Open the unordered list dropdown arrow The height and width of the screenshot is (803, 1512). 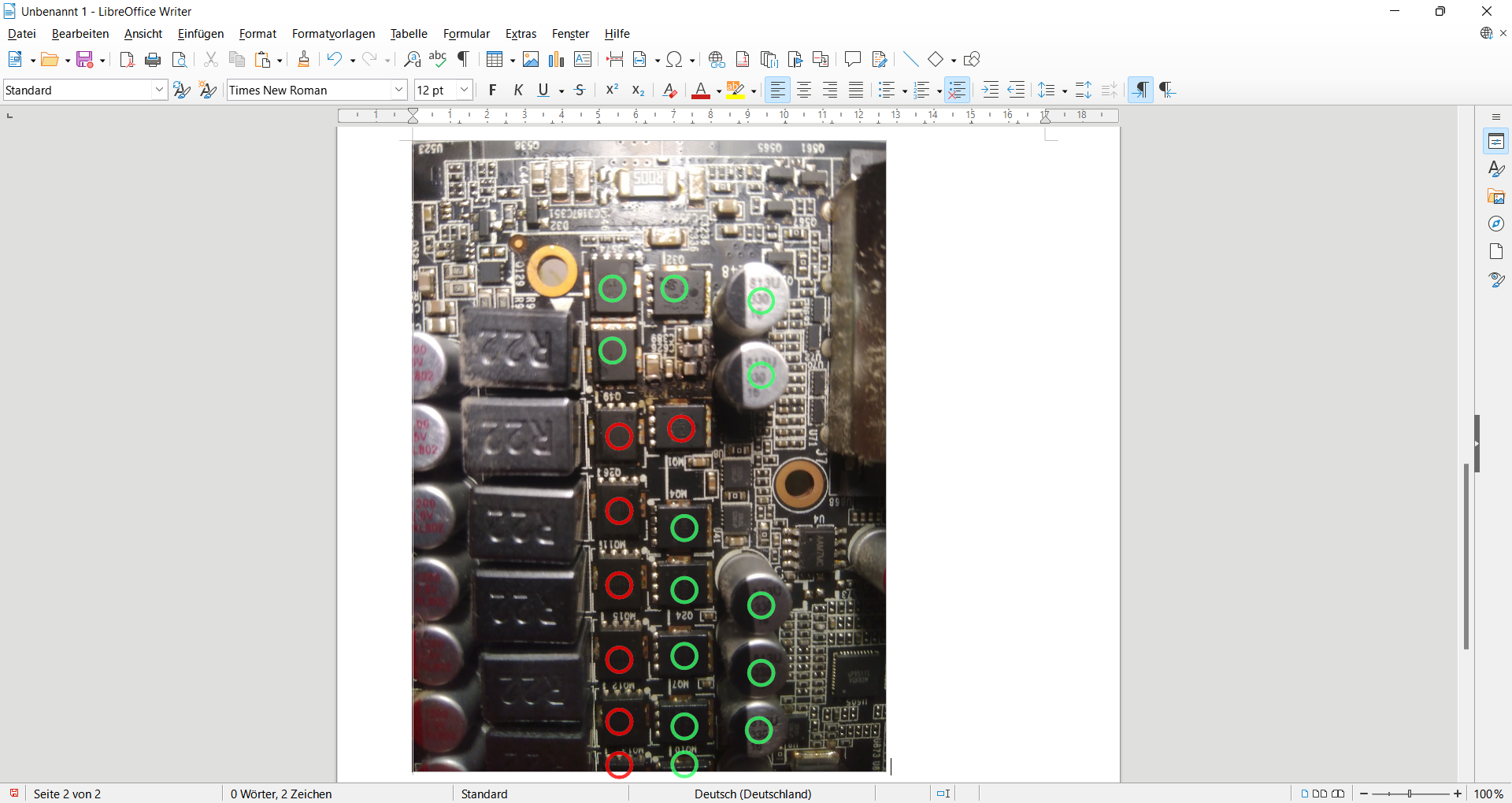(905, 91)
